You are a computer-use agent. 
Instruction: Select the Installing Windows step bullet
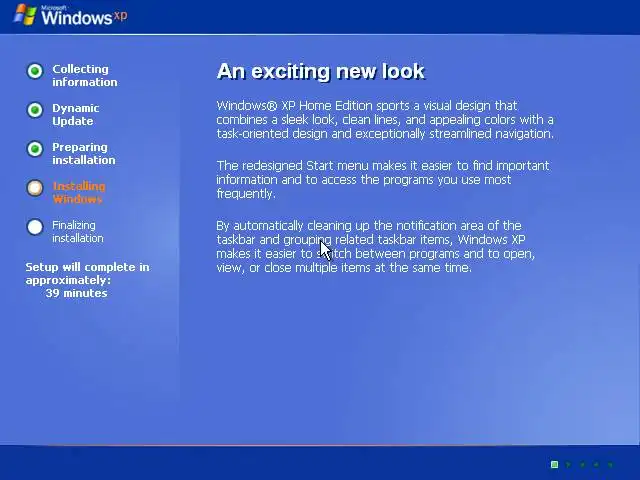click(x=35, y=188)
